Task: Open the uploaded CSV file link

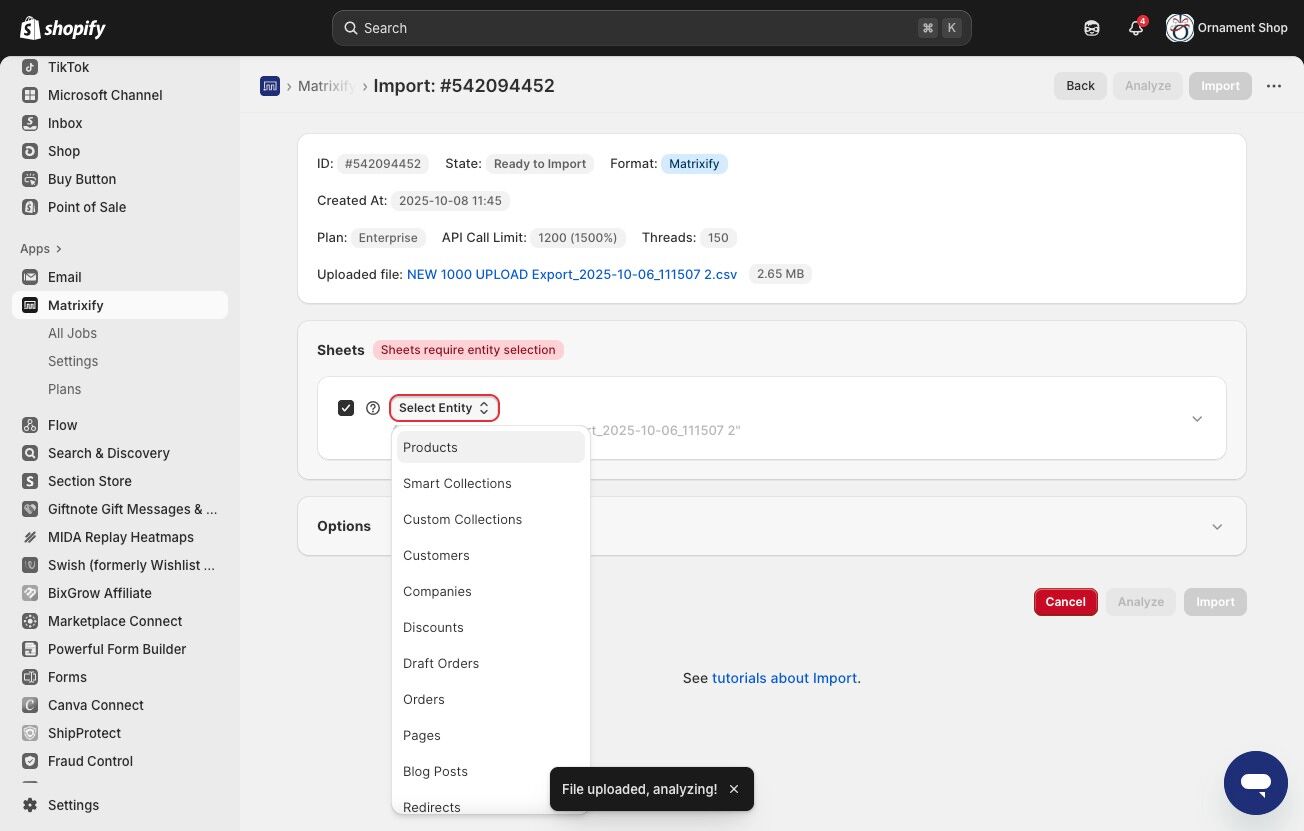Action: [572, 274]
